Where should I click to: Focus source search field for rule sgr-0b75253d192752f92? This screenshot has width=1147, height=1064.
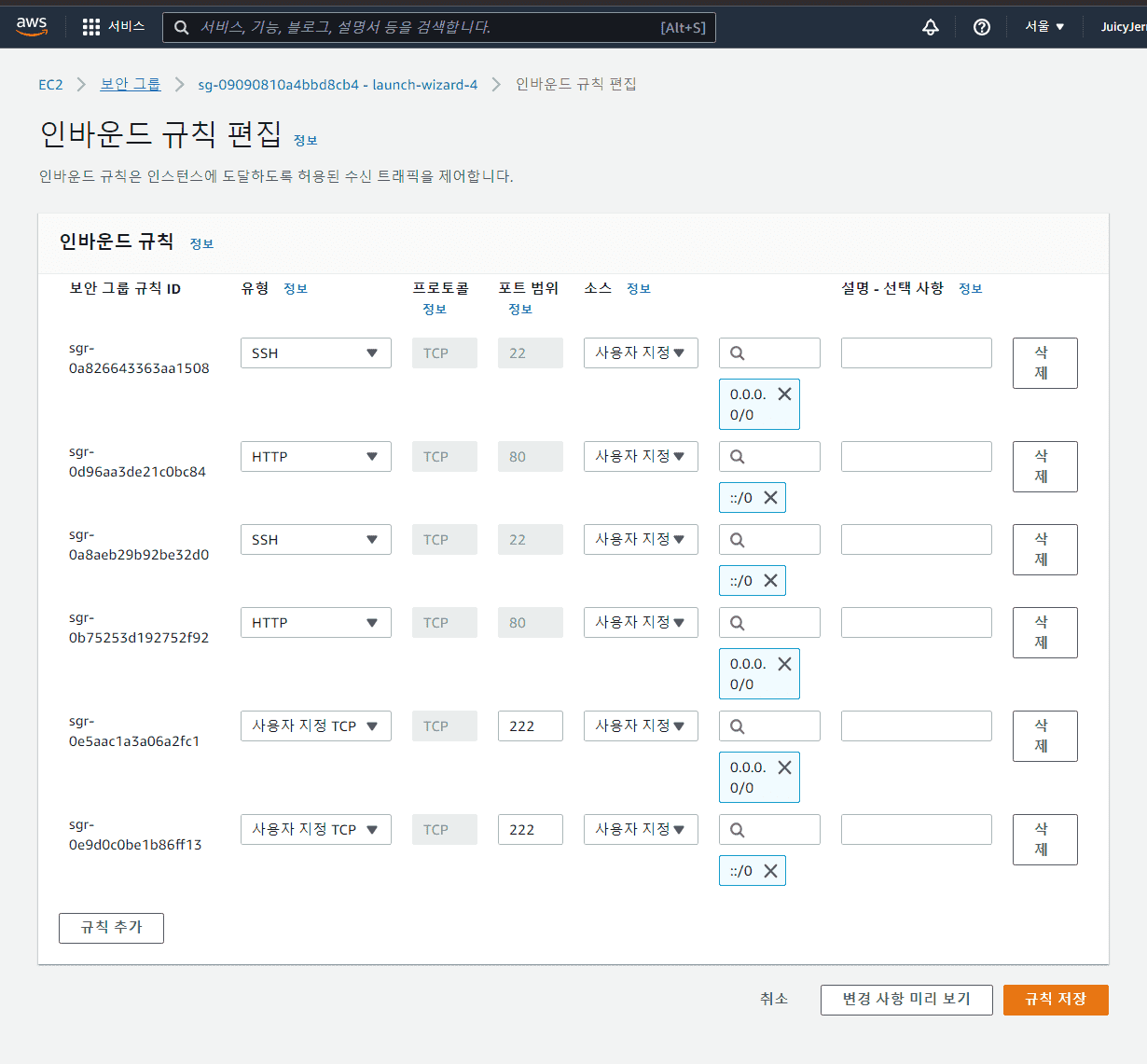pos(769,623)
